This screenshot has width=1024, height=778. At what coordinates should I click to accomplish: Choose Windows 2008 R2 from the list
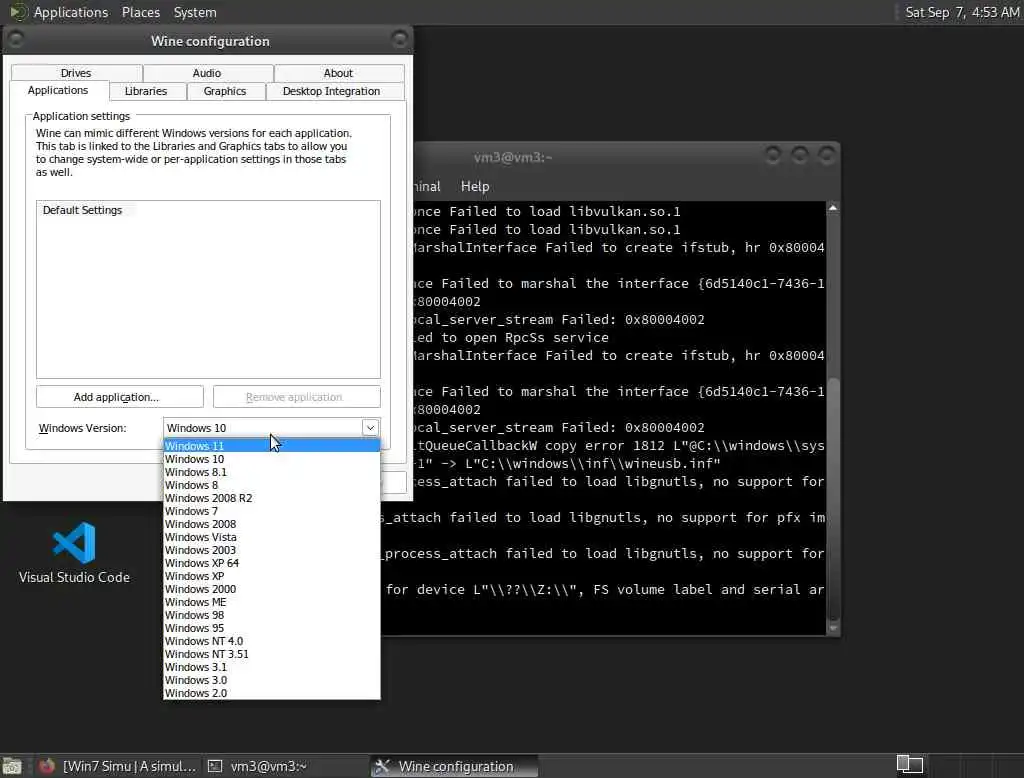272,498
